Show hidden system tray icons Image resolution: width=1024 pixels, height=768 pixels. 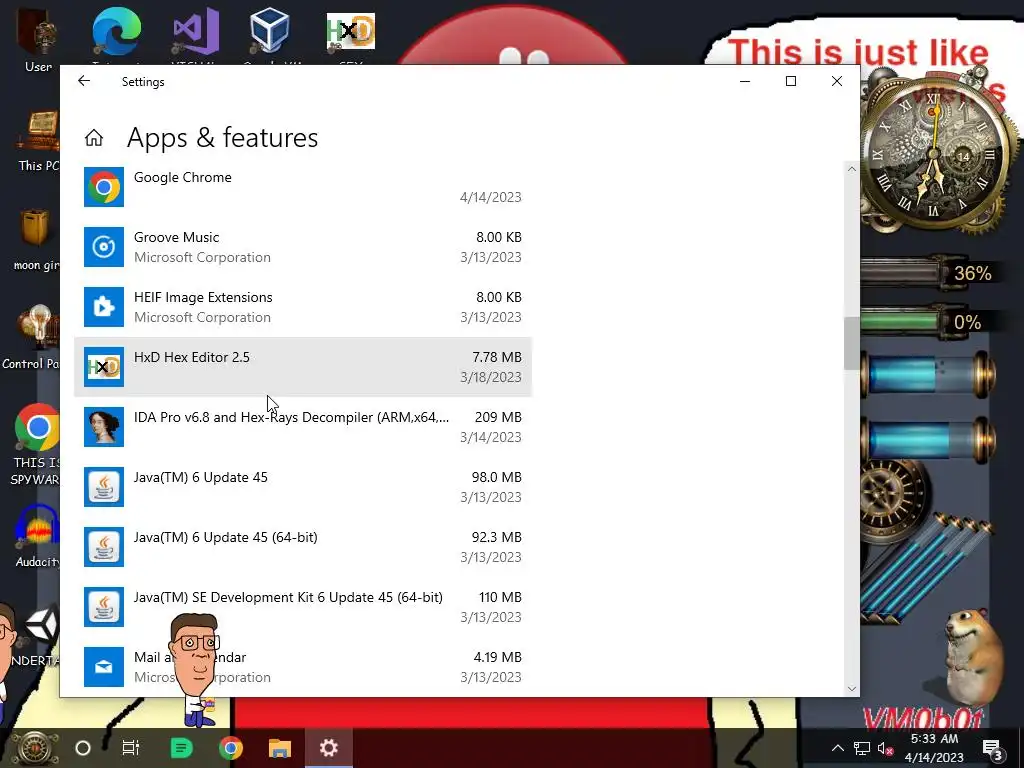[x=837, y=748]
